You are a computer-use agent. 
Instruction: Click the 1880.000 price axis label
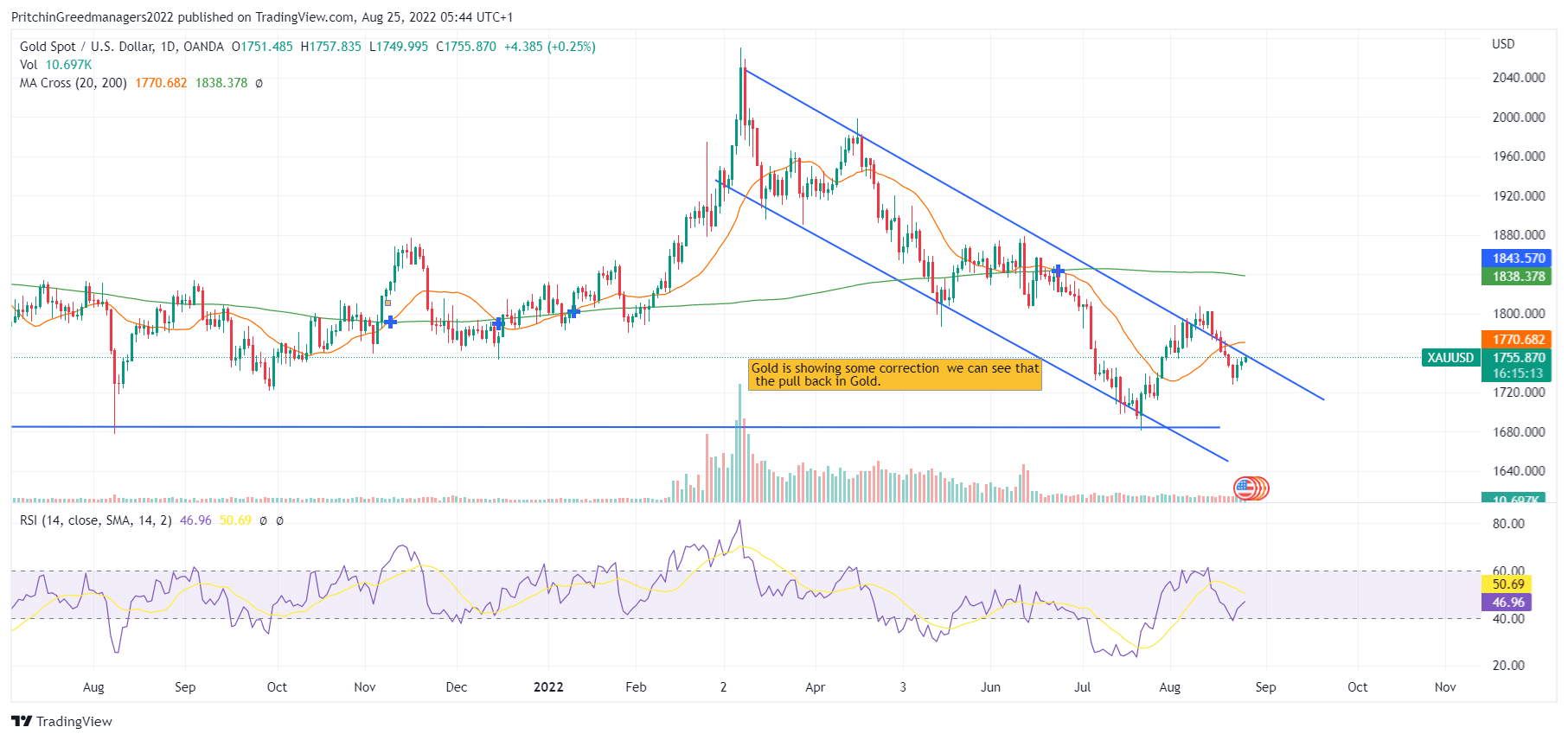tap(1519, 235)
